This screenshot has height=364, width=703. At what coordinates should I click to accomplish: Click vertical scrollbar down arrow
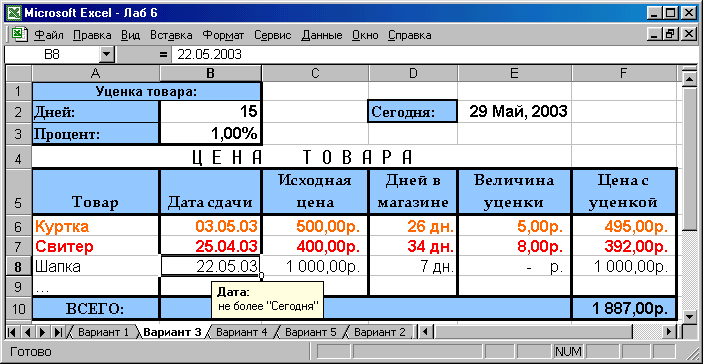[689, 316]
